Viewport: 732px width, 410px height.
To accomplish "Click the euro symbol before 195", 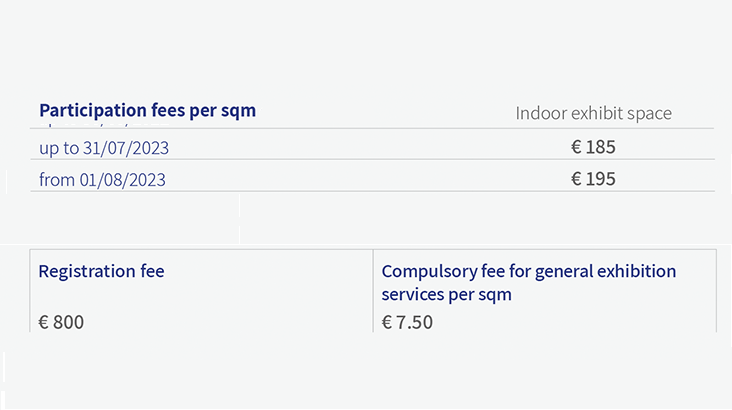I will pos(577,179).
